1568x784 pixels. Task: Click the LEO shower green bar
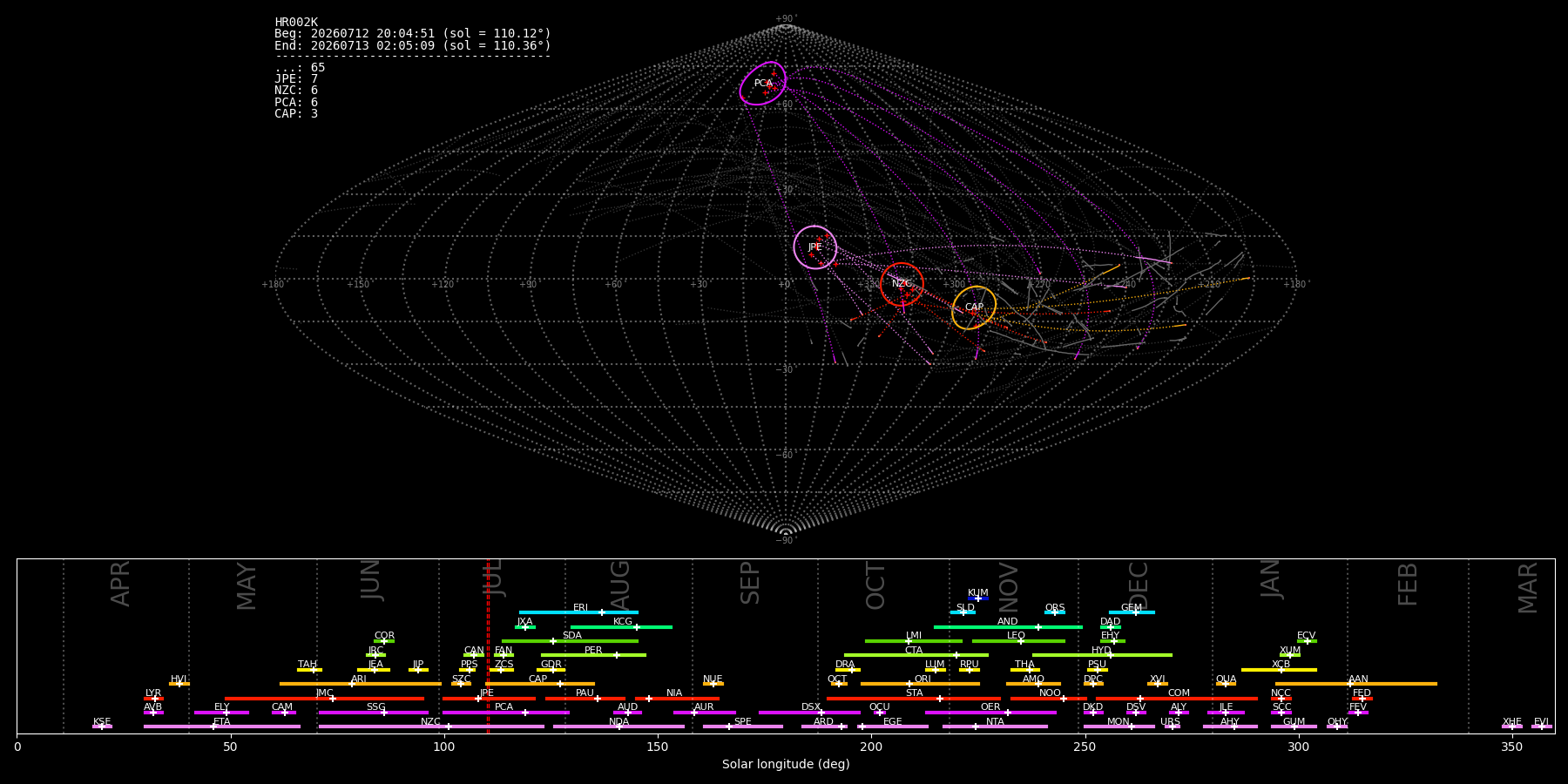[x=1018, y=641]
